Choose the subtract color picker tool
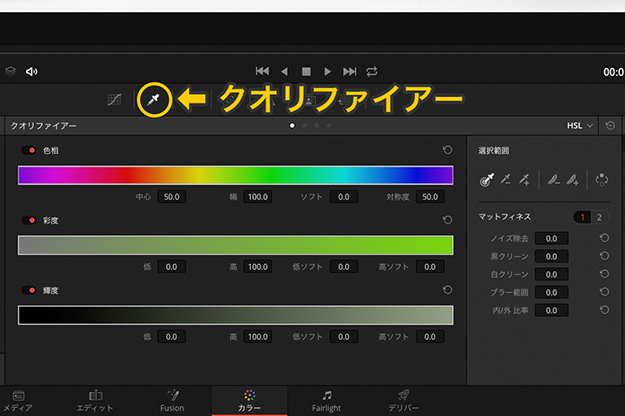Viewport: 625px width, 416px height. pyautogui.click(x=505, y=180)
